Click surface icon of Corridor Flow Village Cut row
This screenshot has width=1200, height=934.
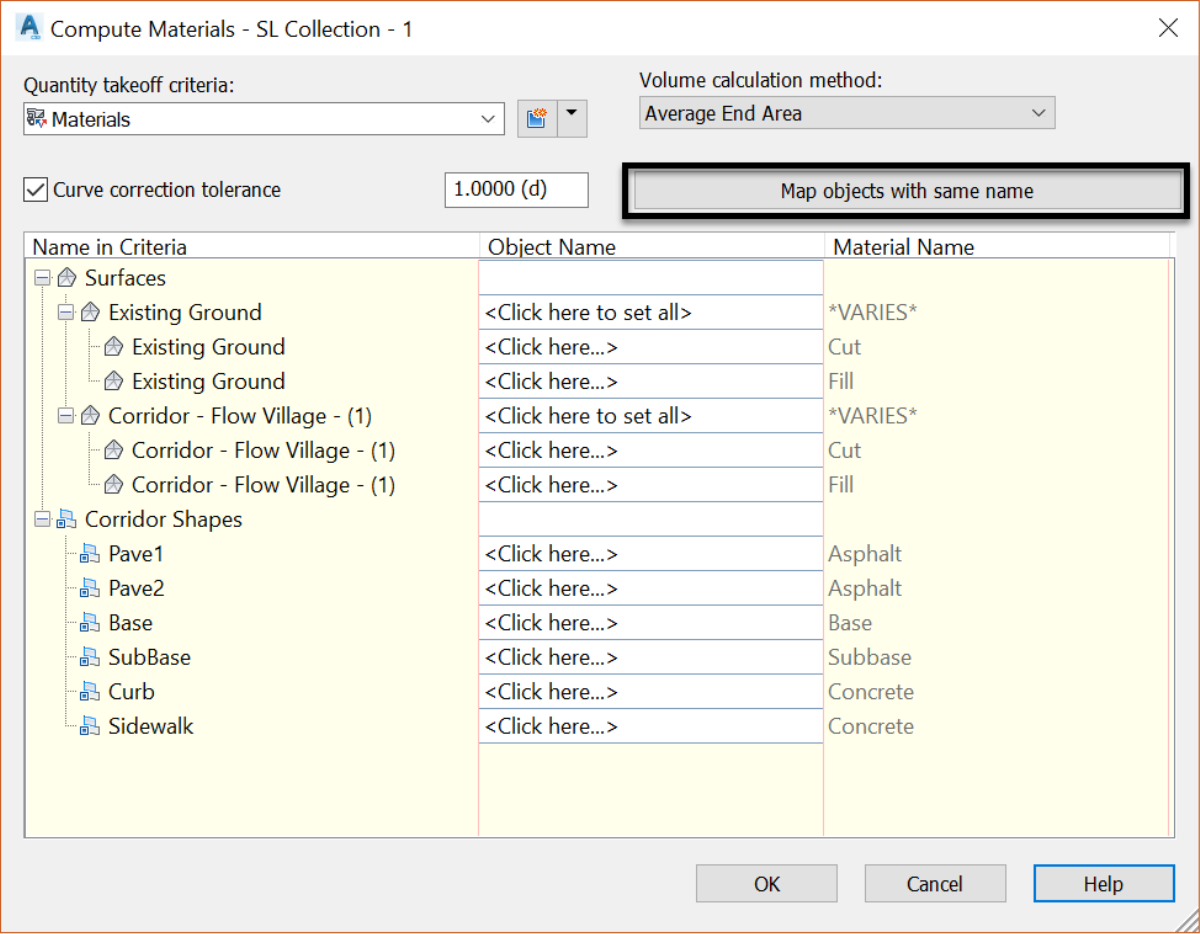(114, 450)
